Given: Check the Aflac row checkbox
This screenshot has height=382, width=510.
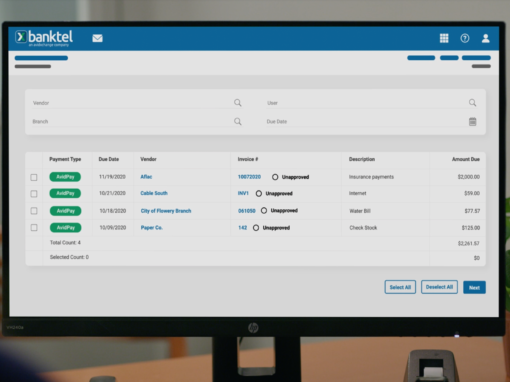Looking at the screenshot, I should pos(34,177).
